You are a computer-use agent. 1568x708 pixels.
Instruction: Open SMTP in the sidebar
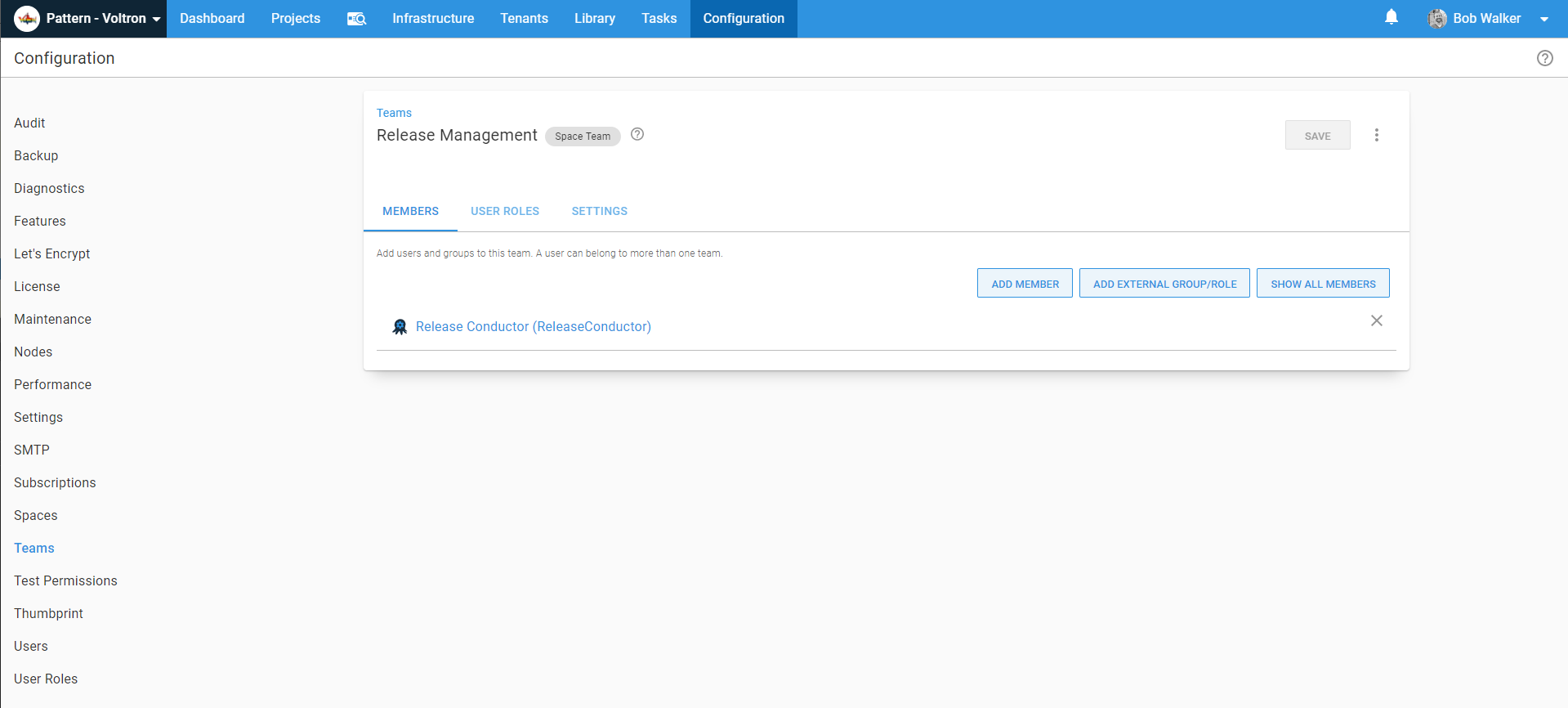32,450
